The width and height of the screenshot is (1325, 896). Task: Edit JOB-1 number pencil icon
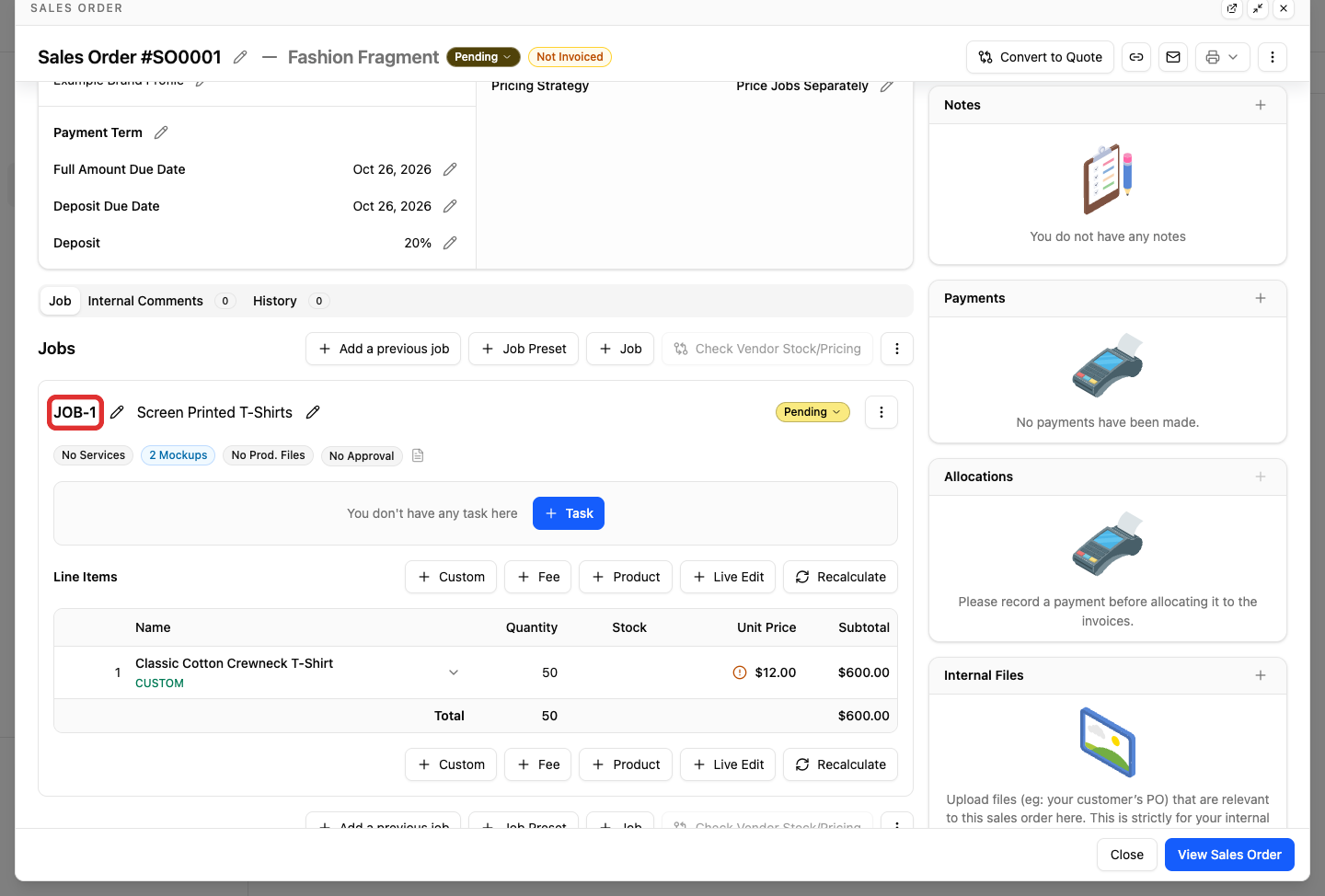pyautogui.click(x=117, y=412)
